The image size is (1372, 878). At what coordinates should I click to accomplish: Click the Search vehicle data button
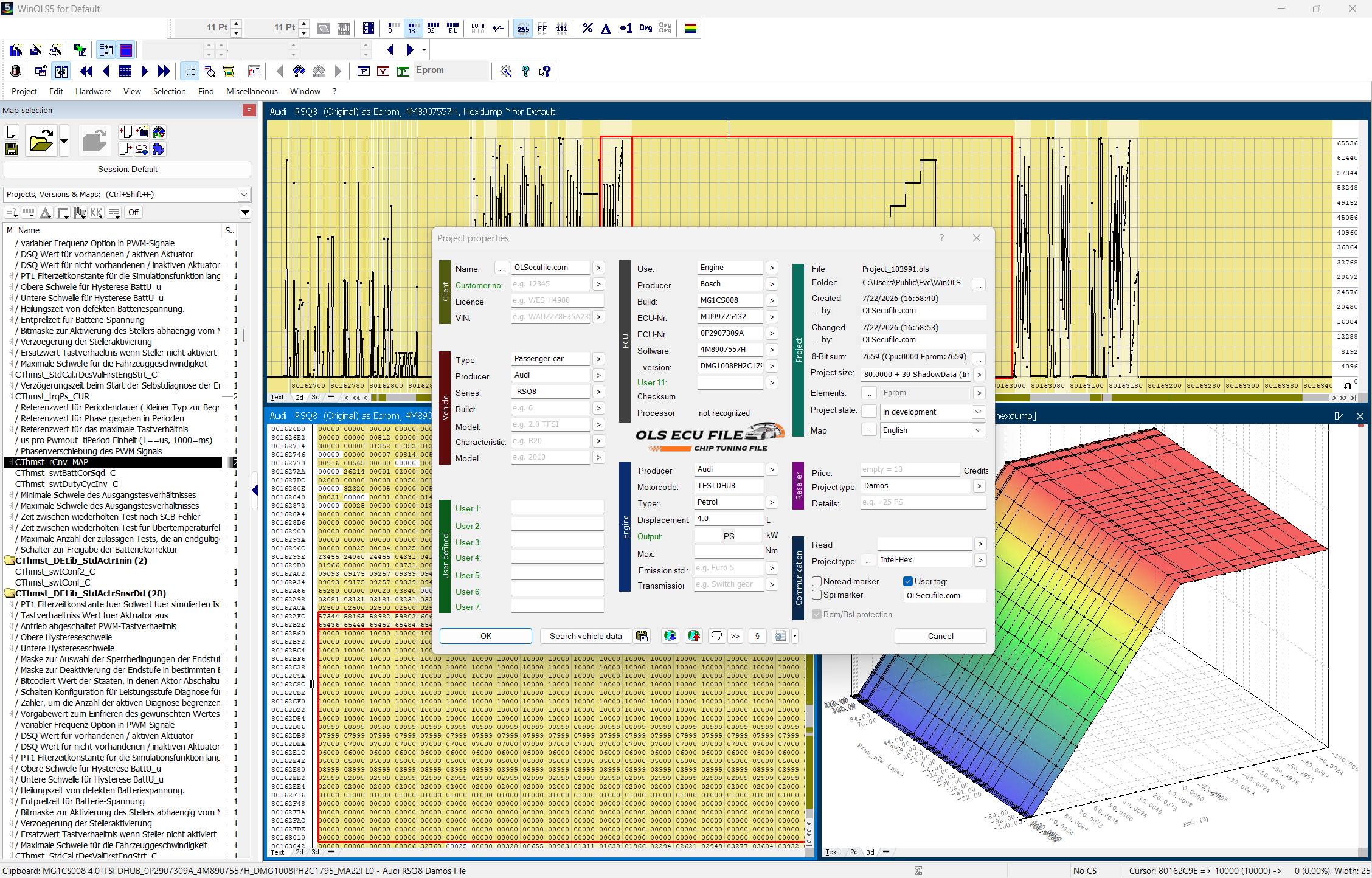click(586, 636)
